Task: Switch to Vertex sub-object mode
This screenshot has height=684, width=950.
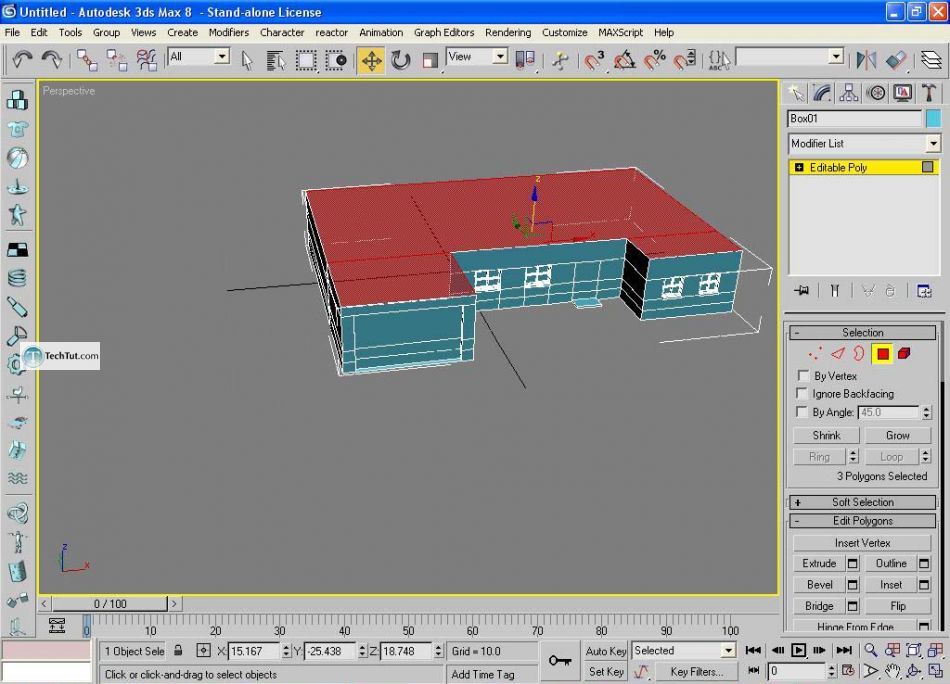Action: tap(815, 354)
